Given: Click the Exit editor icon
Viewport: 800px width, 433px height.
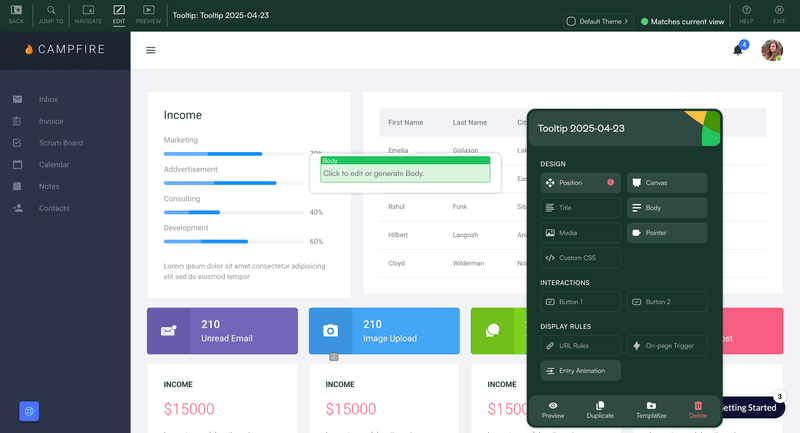Looking at the screenshot, I should 779,14.
